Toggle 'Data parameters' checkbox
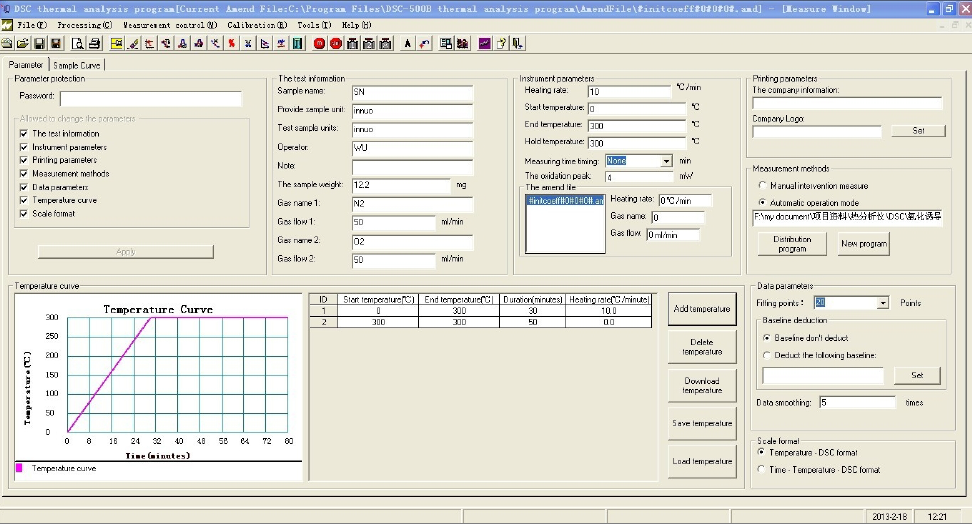Image resolution: width=972 pixels, height=524 pixels. (x=24, y=187)
